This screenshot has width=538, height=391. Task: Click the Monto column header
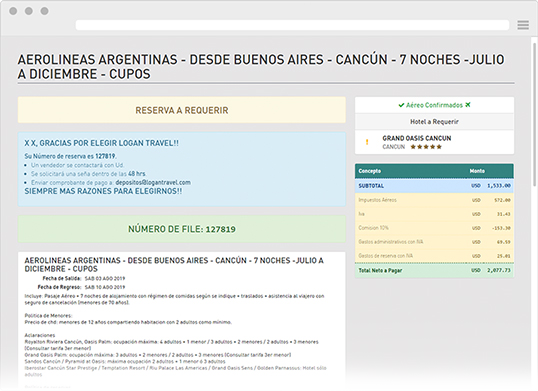tap(477, 171)
